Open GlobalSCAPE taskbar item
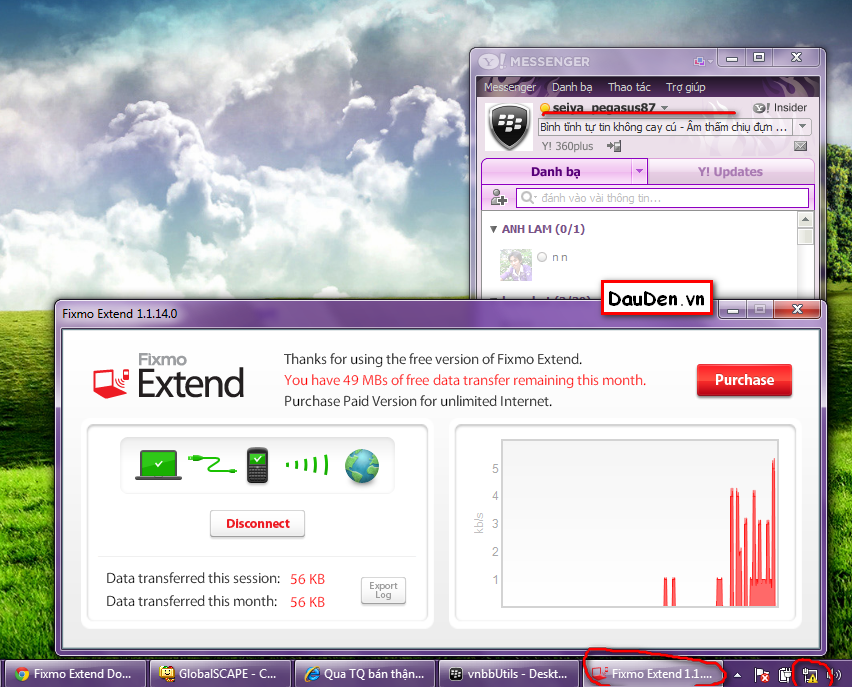This screenshot has width=852, height=687. pos(220,674)
